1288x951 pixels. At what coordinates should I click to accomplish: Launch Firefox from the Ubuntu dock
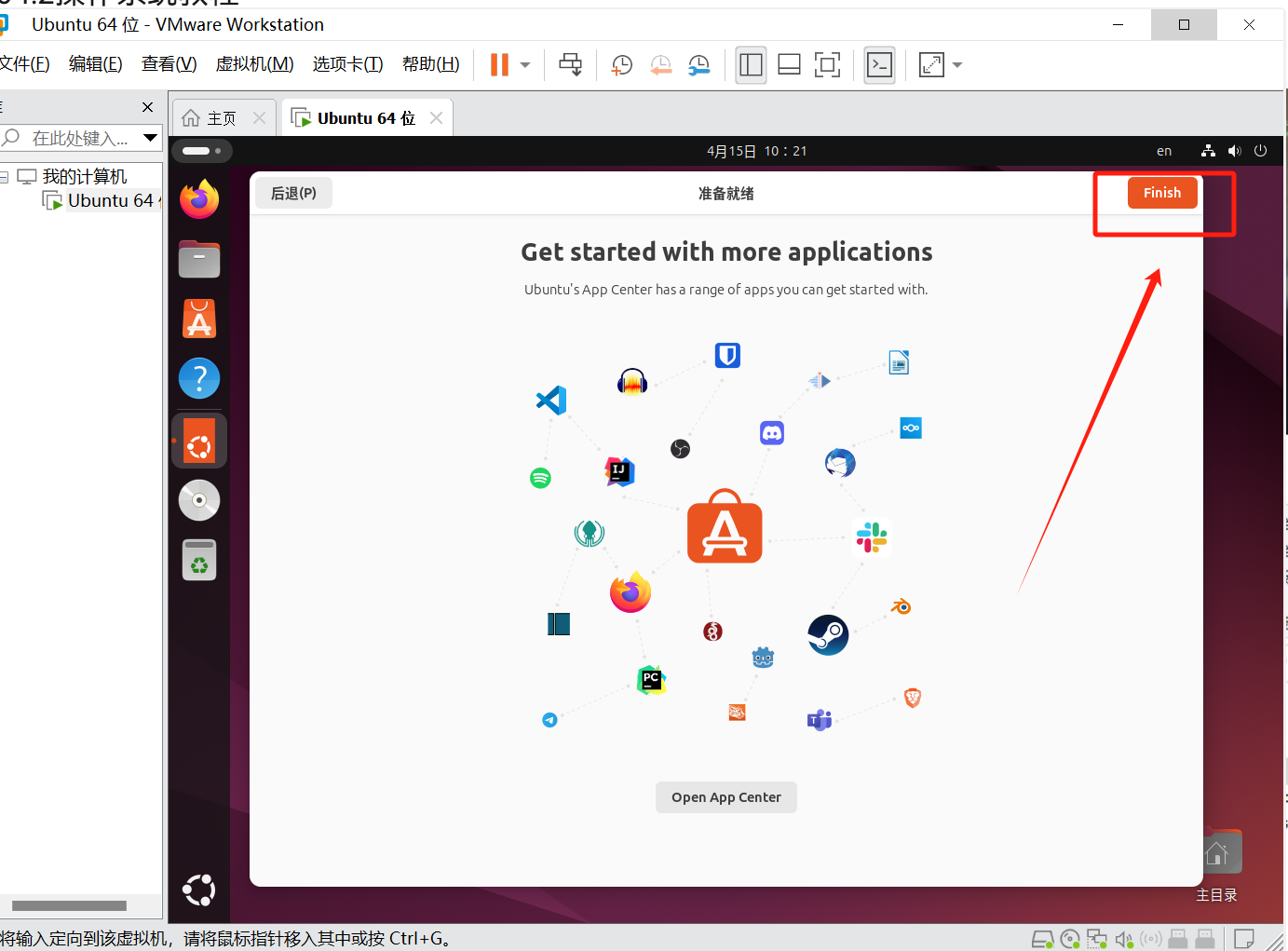tap(199, 199)
